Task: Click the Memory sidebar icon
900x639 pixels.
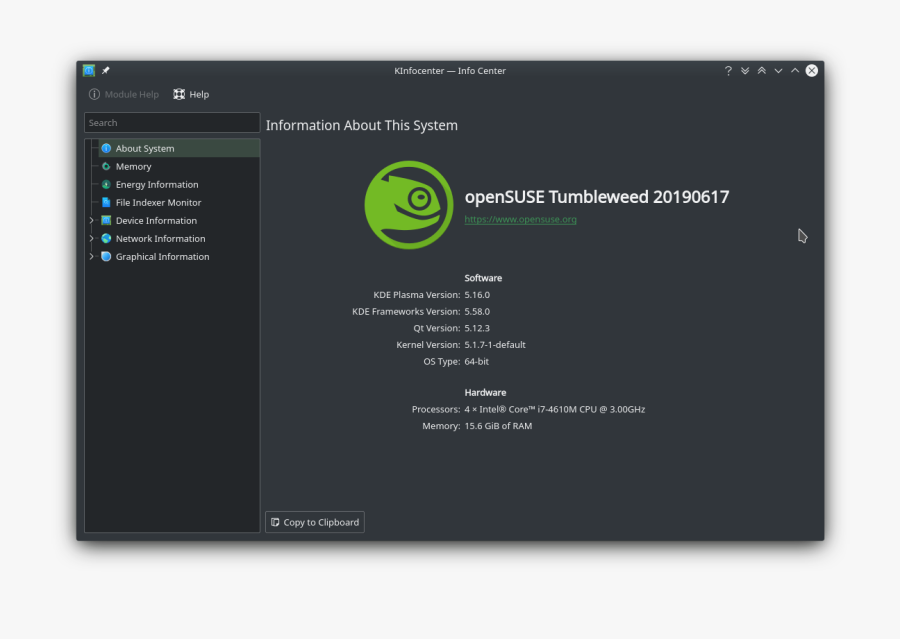Action: [x=106, y=166]
